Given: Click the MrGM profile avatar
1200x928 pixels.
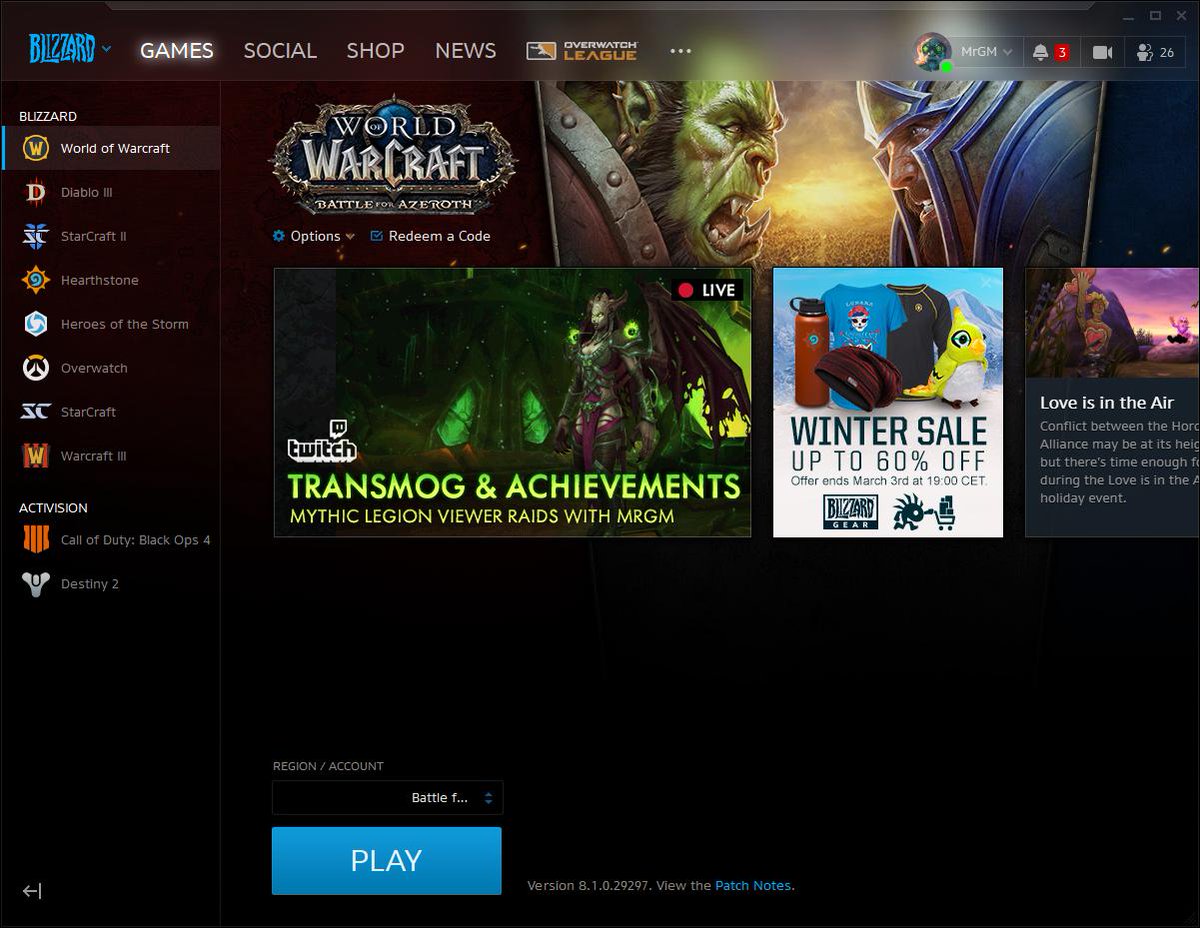Looking at the screenshot, I should tap(932, 52).
